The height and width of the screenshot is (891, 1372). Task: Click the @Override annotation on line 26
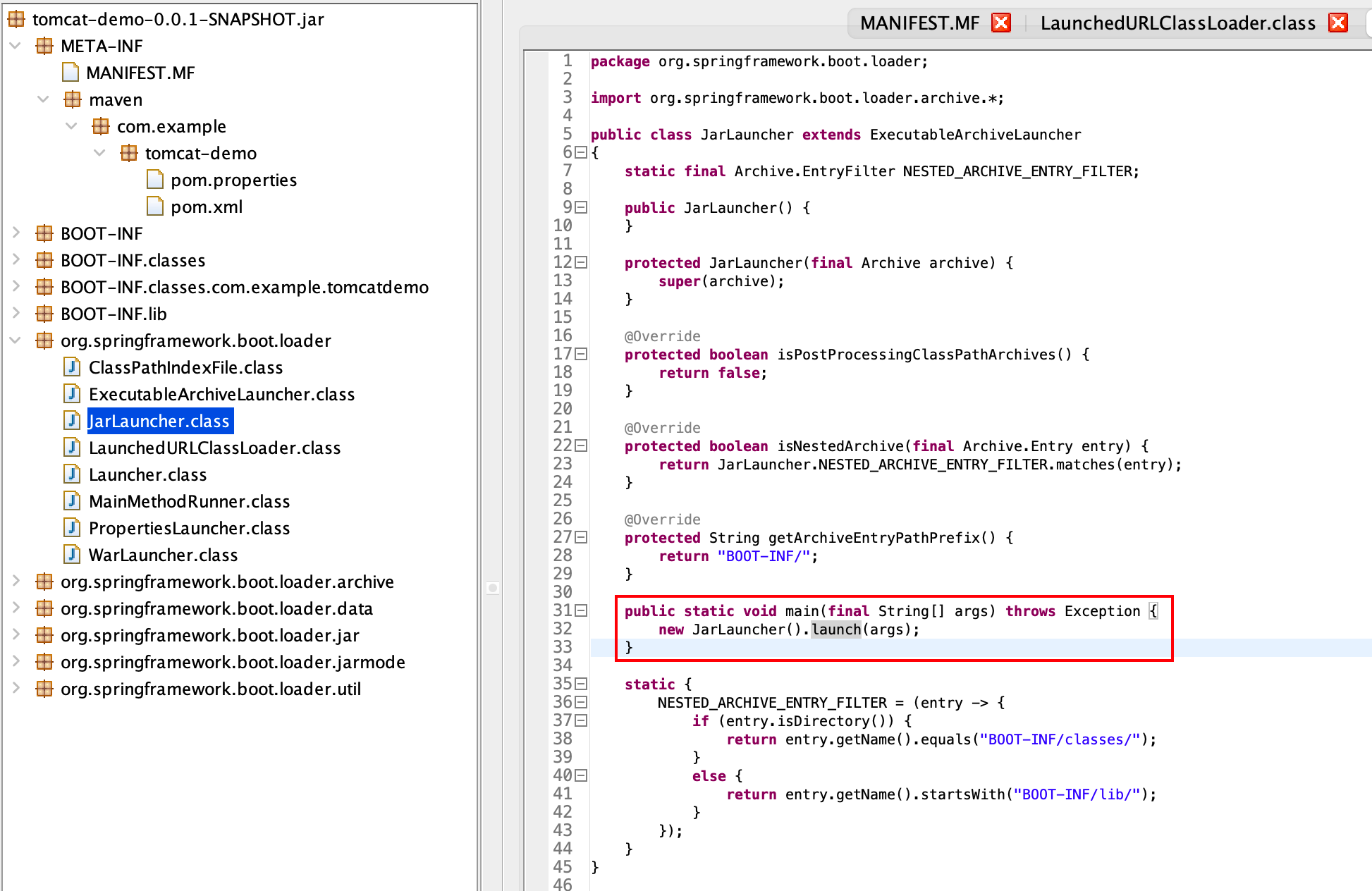click(662, 520)
